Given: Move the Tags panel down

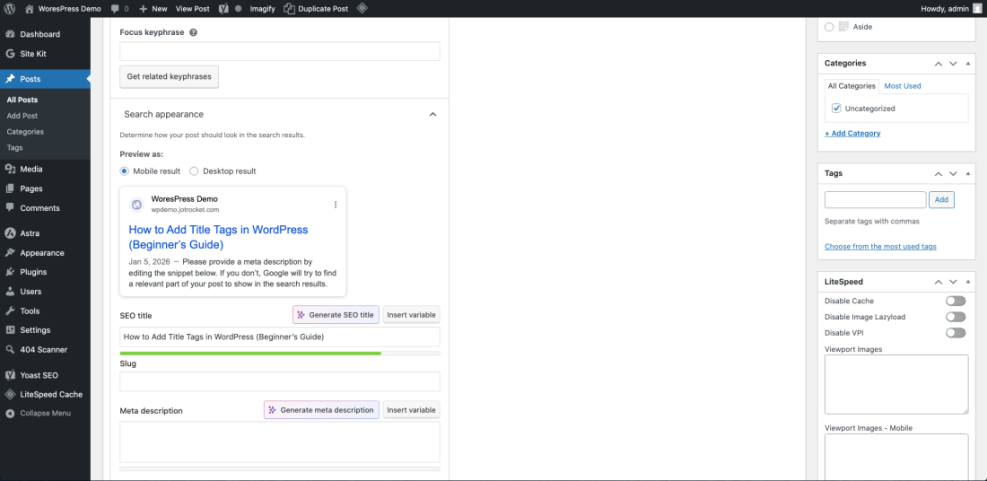Looking at the screenshot, I should (x=953, y=173).
